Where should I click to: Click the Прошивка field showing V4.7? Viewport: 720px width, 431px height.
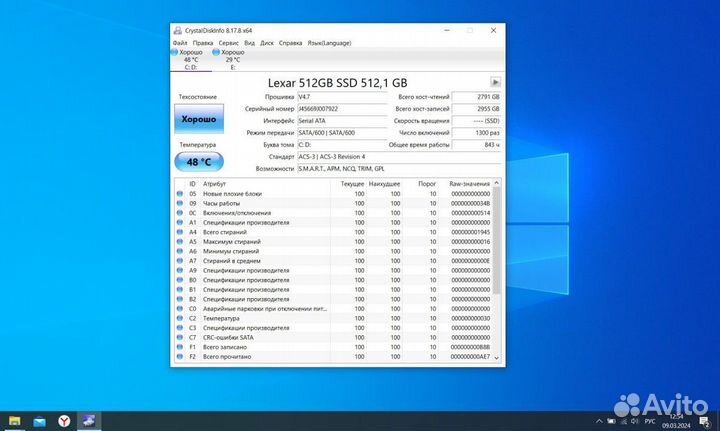point(342,97)
